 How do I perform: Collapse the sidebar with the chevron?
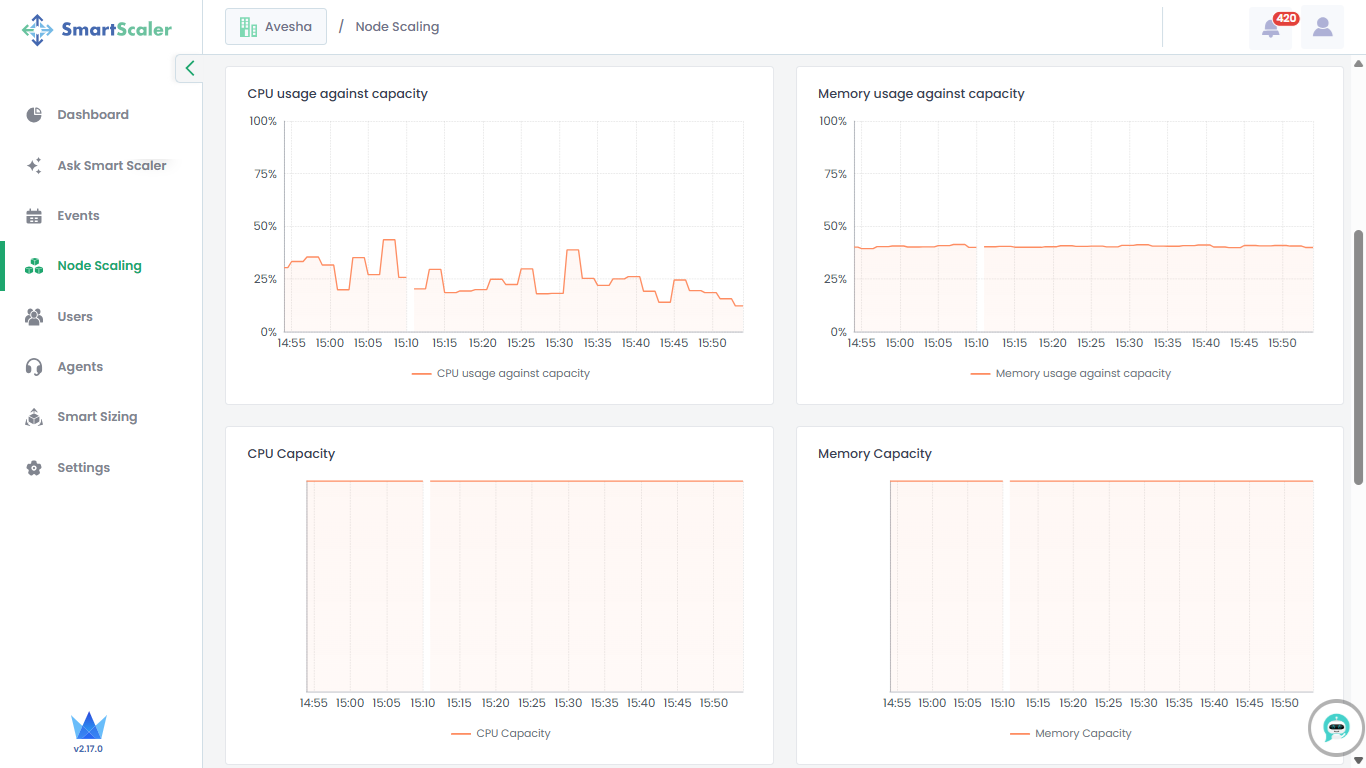coord(189,68)
